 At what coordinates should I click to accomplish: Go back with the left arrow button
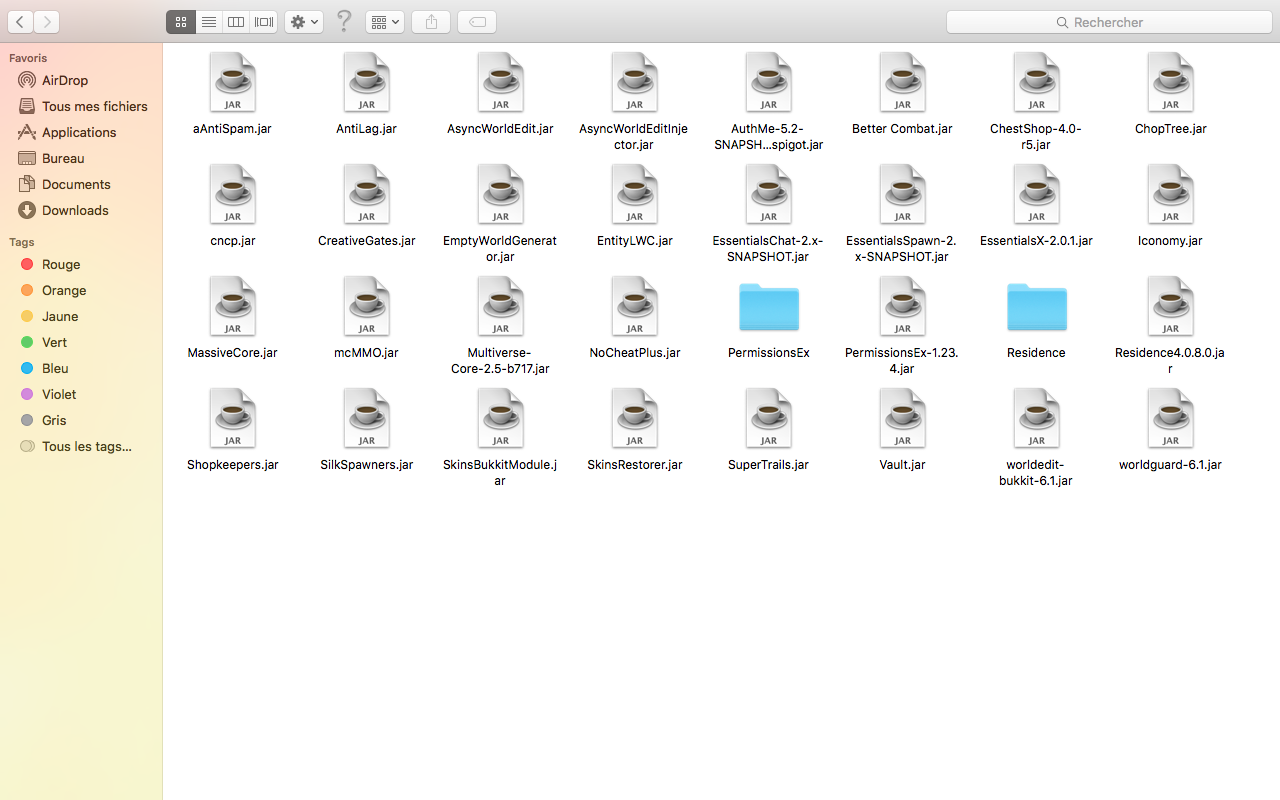(20, 22)
